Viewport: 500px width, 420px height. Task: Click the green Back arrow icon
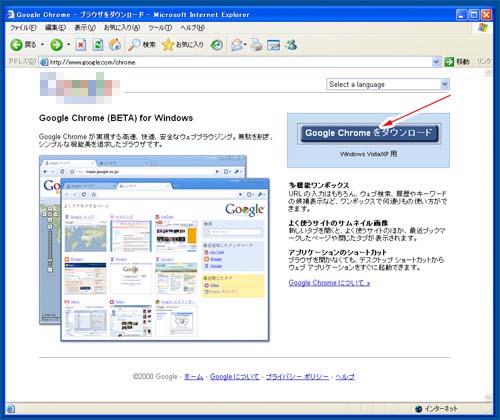pos(16,45)
